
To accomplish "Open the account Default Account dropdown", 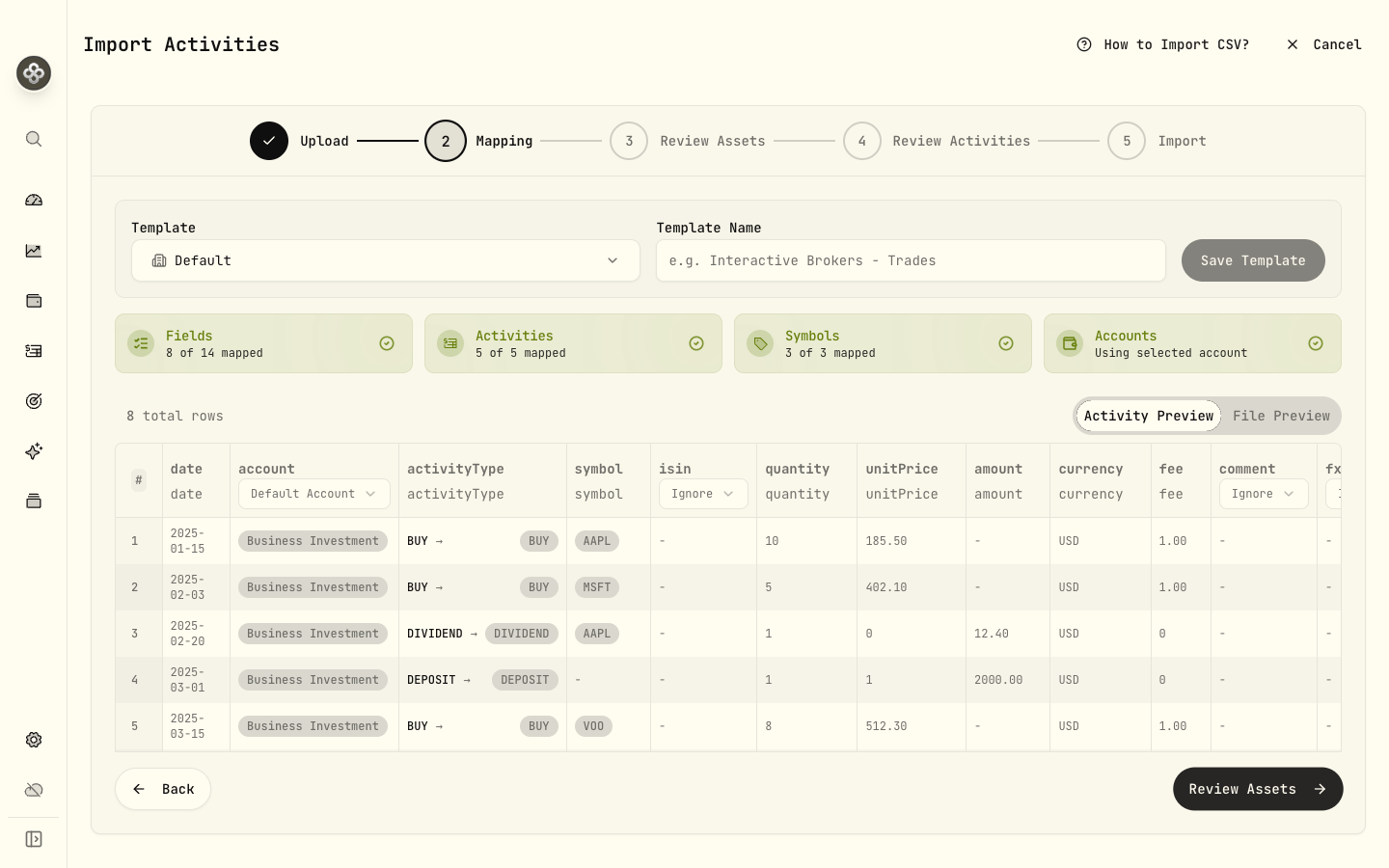I will point(314,494).
